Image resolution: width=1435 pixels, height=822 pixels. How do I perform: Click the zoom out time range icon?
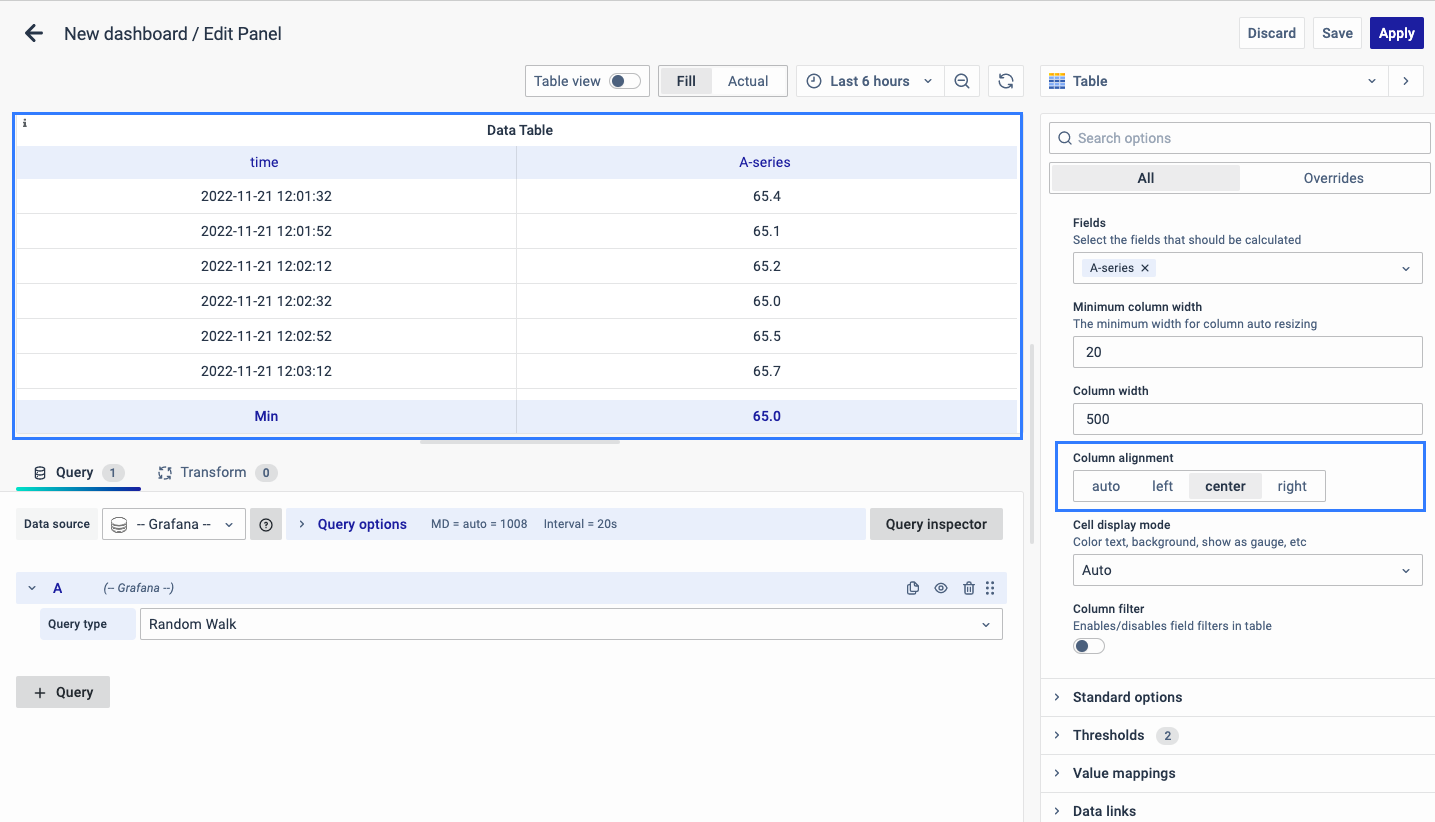coord(962,81)
